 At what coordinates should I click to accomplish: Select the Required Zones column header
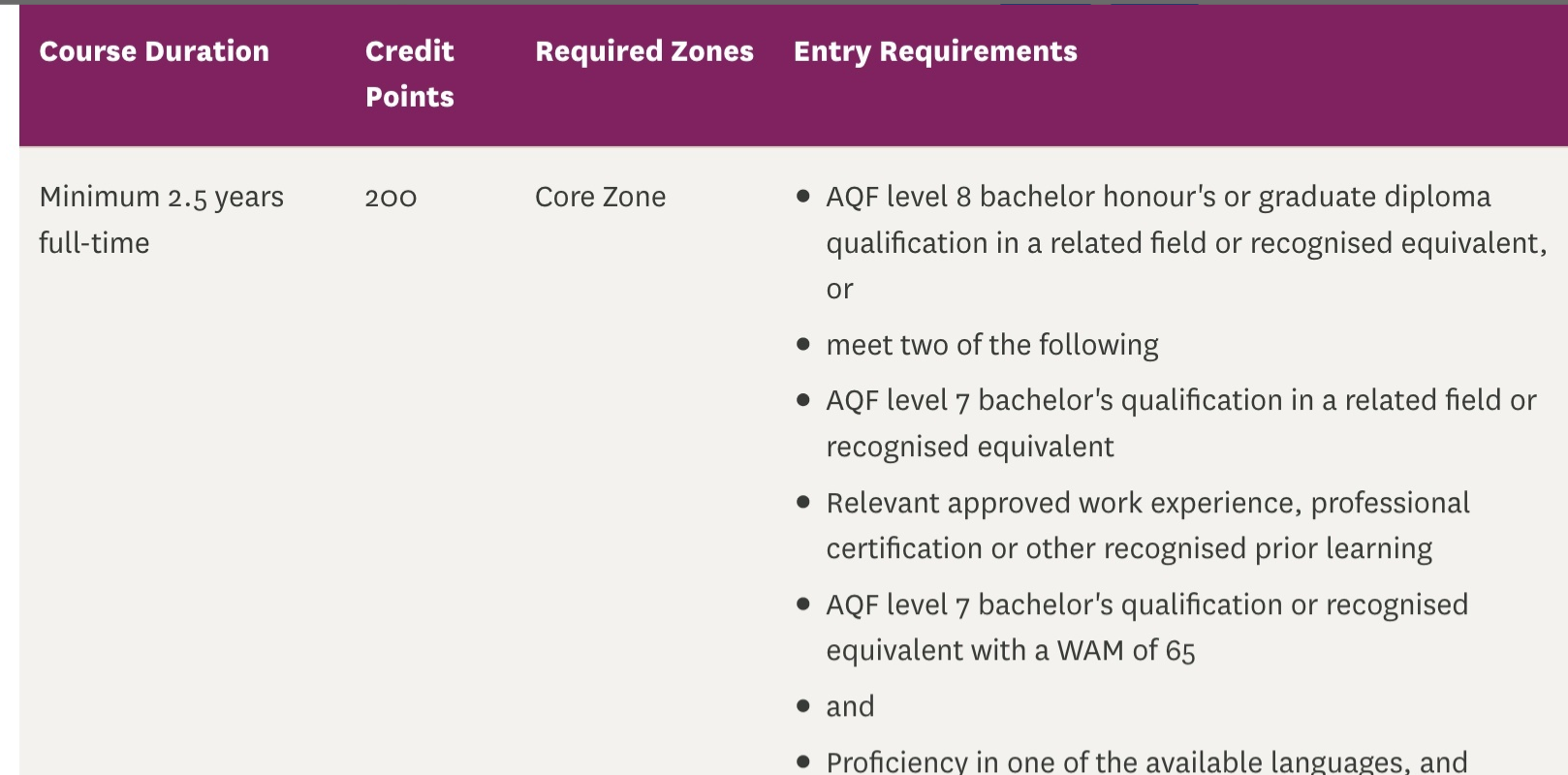click(643, 51)
